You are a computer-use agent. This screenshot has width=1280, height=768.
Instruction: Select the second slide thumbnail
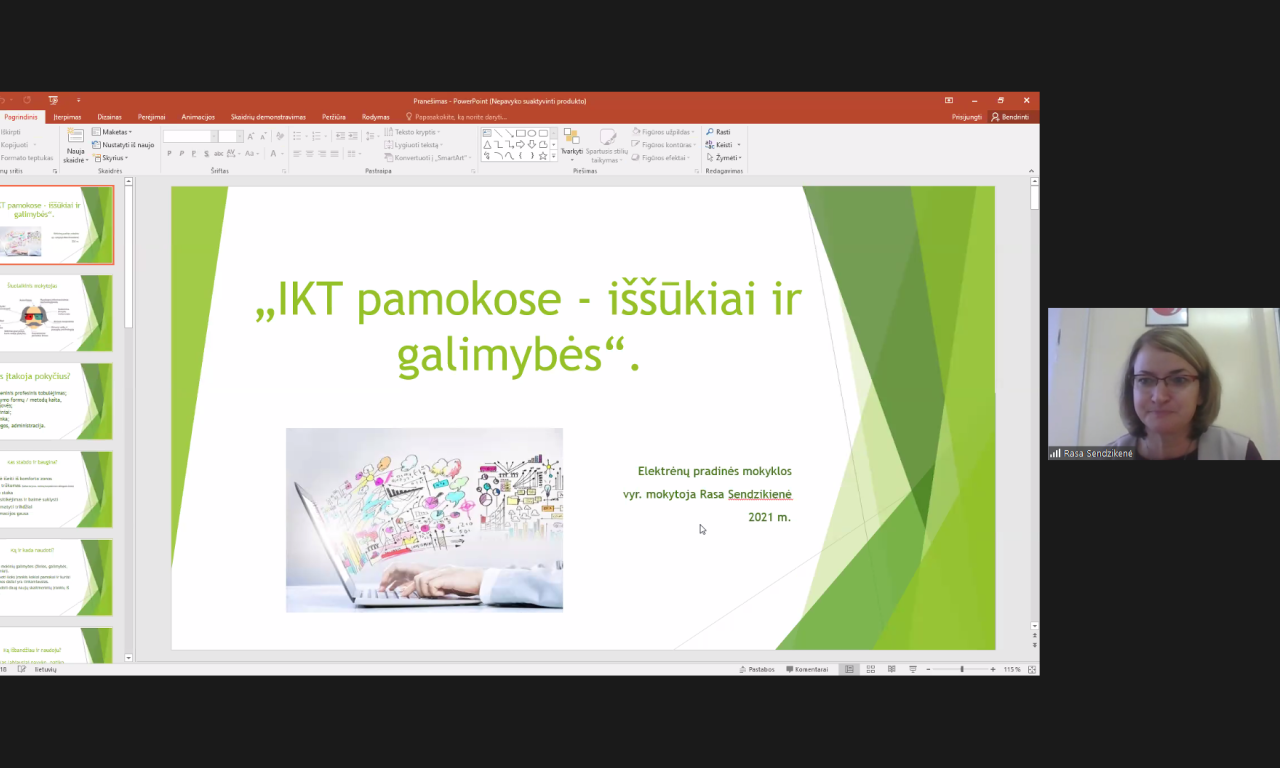(55, 313)
